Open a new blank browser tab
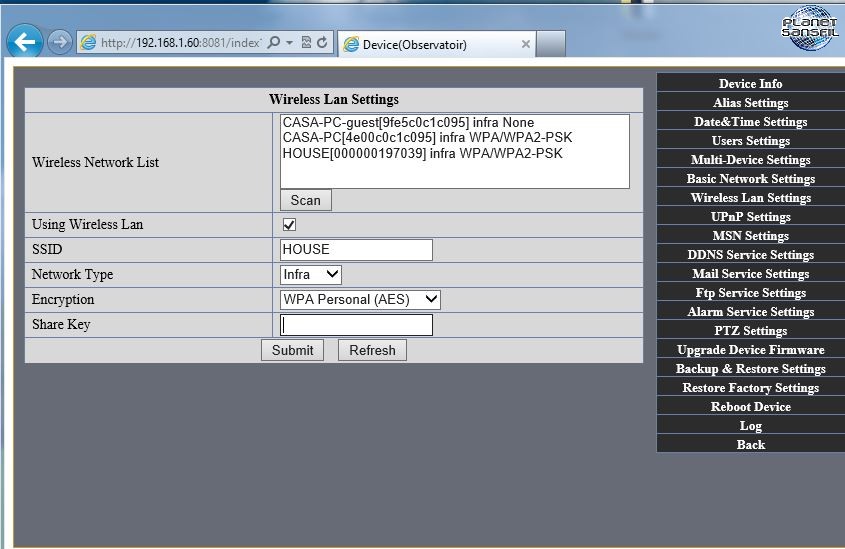The height and width of the screenshot is (549, 845). [551, 44]
